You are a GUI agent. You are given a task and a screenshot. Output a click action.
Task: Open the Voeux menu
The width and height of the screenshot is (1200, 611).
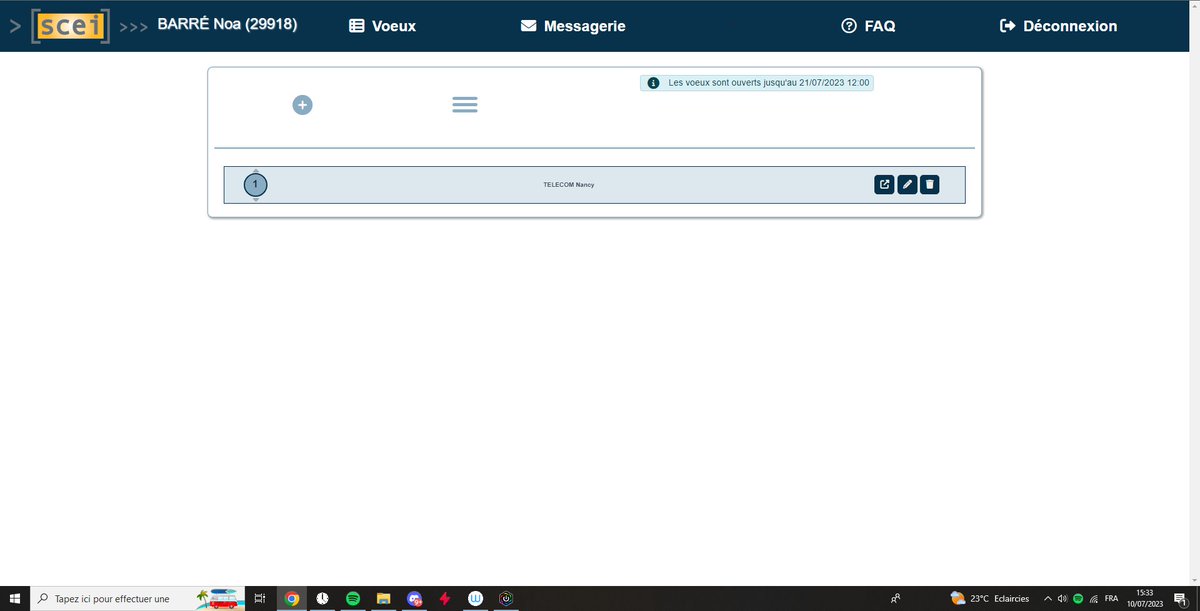pos(382,26)
